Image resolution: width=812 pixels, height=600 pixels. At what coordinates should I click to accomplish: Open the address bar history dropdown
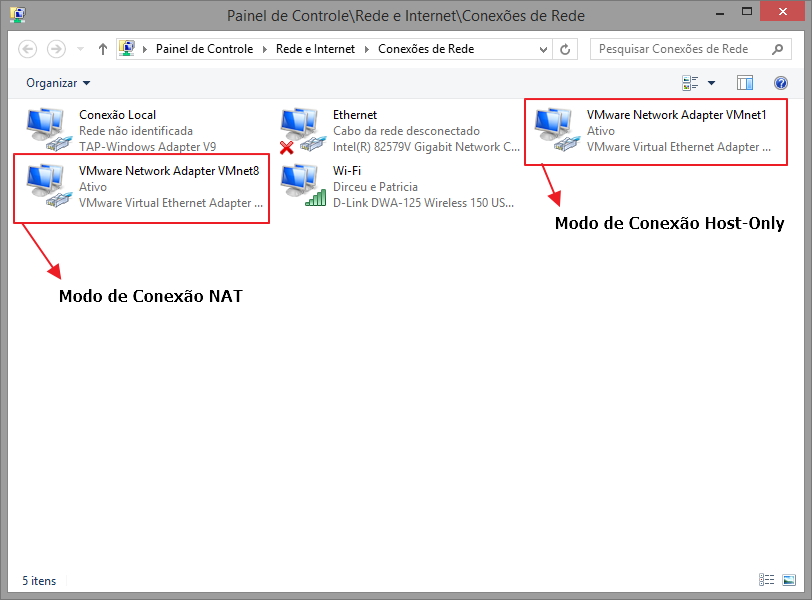point(543,49)
